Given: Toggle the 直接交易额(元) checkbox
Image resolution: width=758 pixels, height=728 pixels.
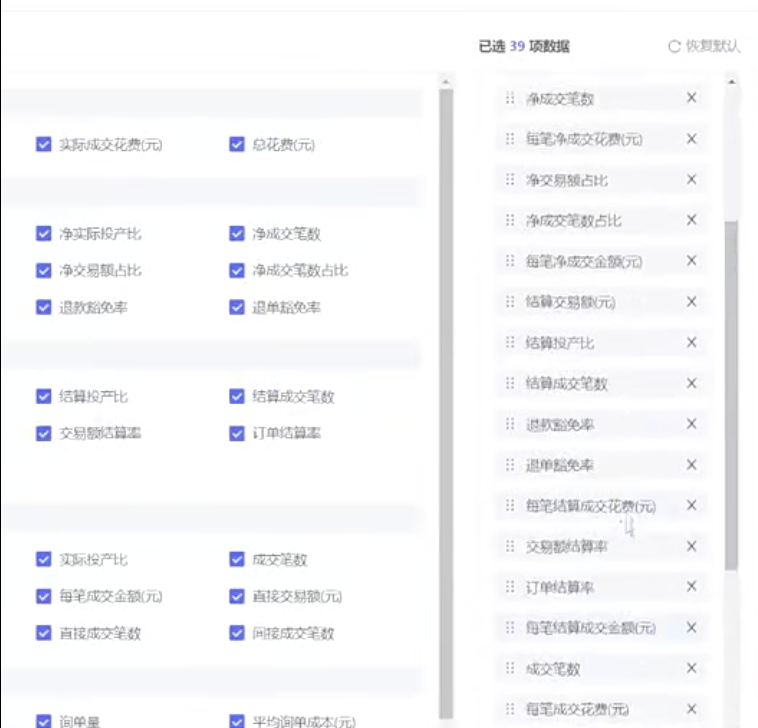Looking at the screenshot, I should tap(237, 596).
